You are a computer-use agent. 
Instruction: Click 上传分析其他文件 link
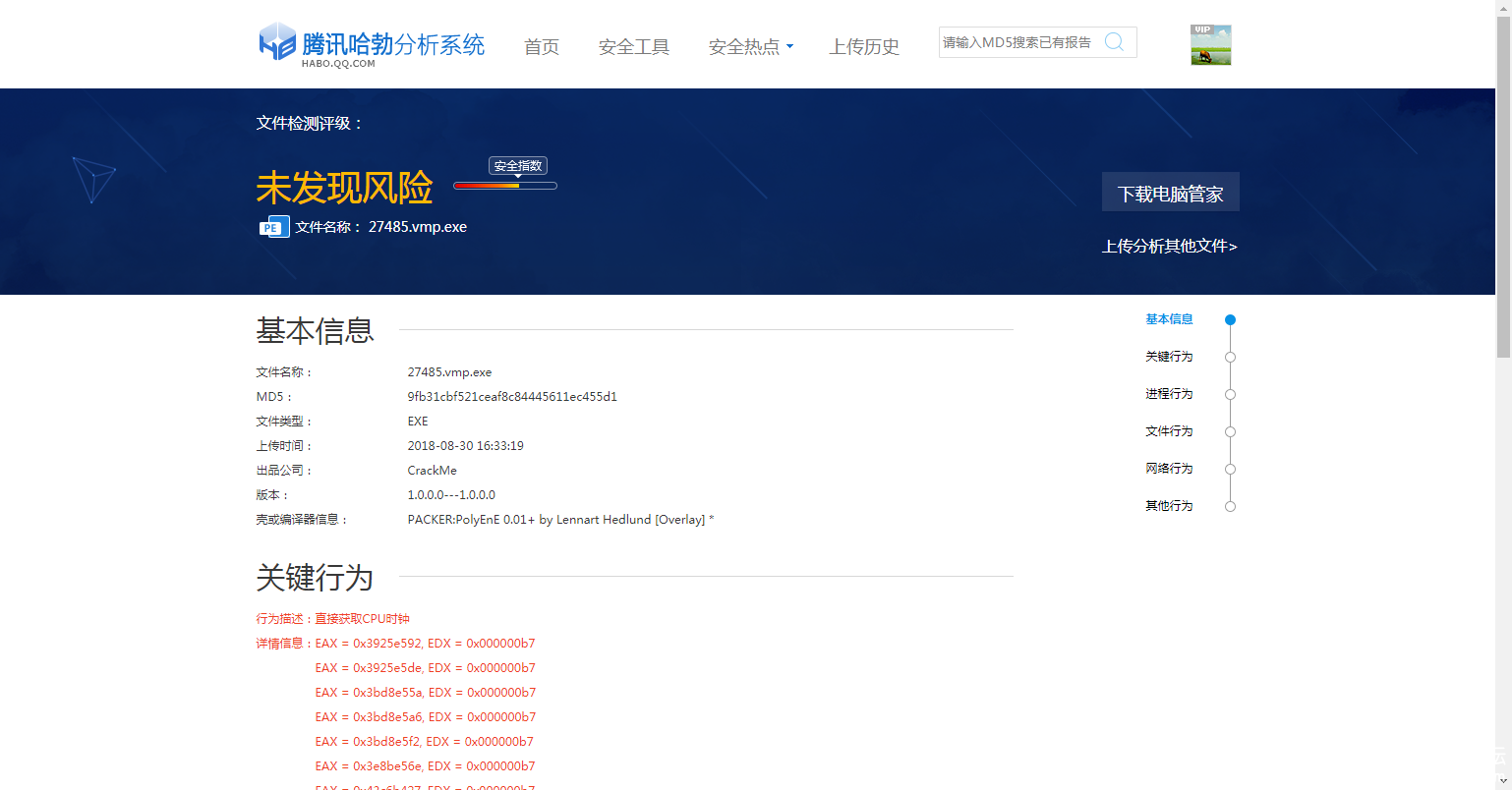tap(1169, 247)
